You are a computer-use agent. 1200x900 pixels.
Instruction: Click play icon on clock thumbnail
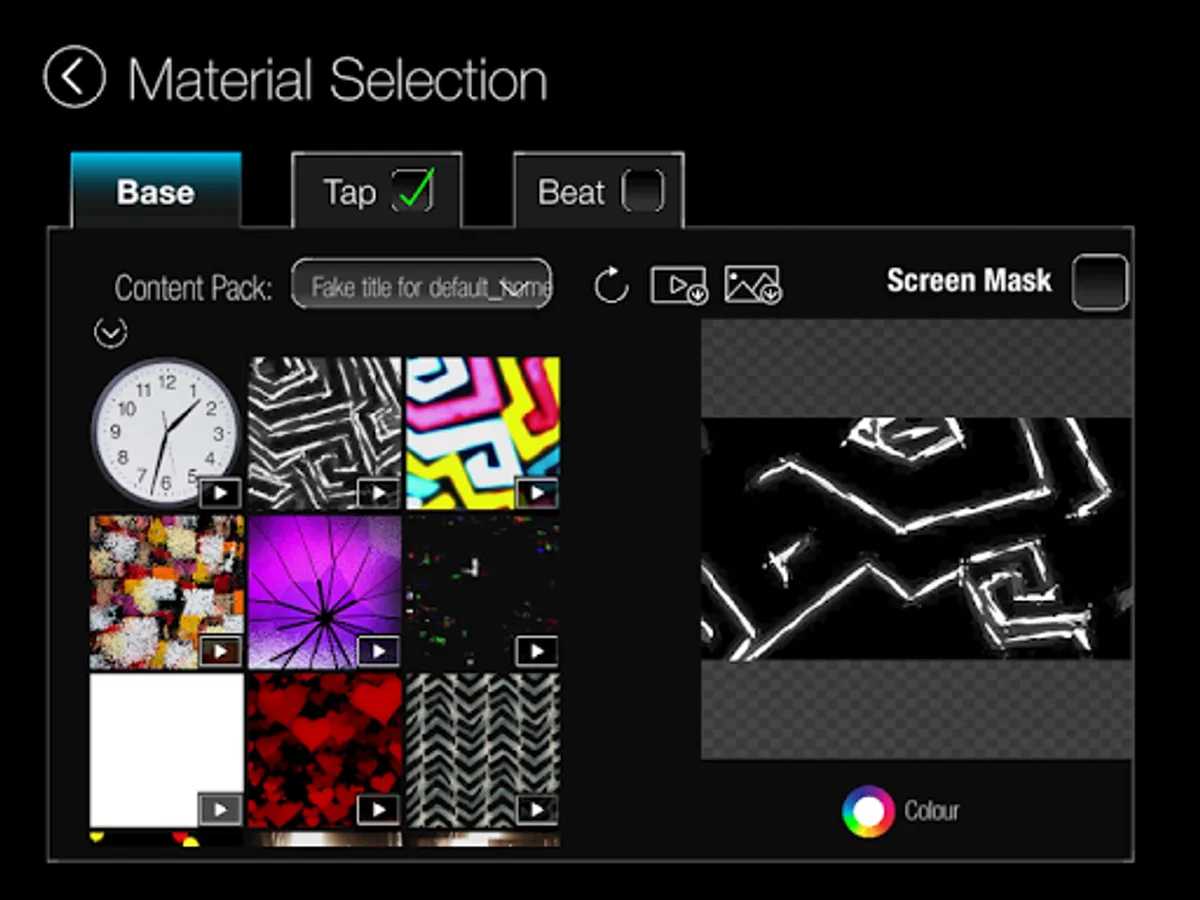220,492
